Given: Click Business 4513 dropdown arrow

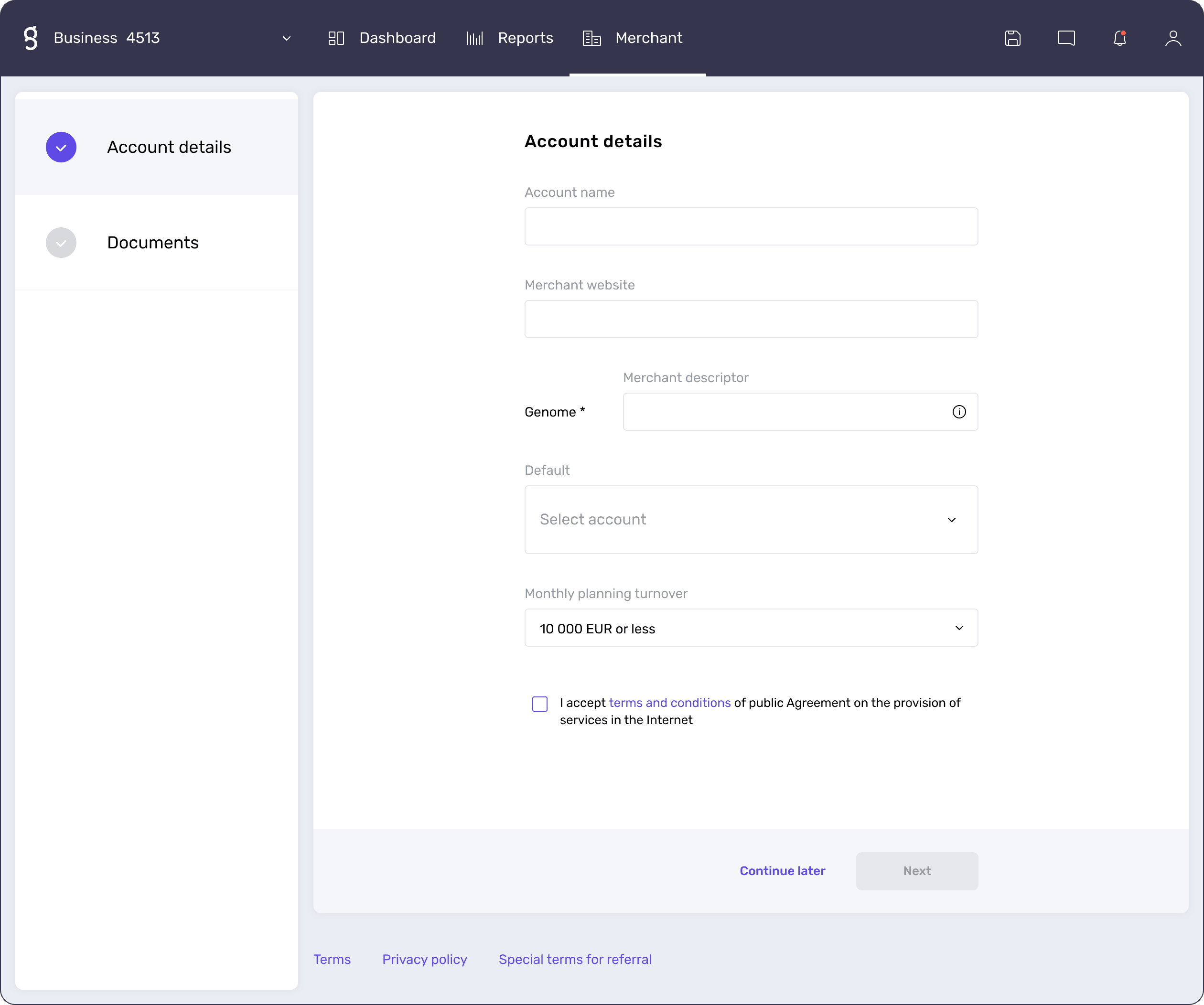Looking at the screenshot, I should pos(286,38).
